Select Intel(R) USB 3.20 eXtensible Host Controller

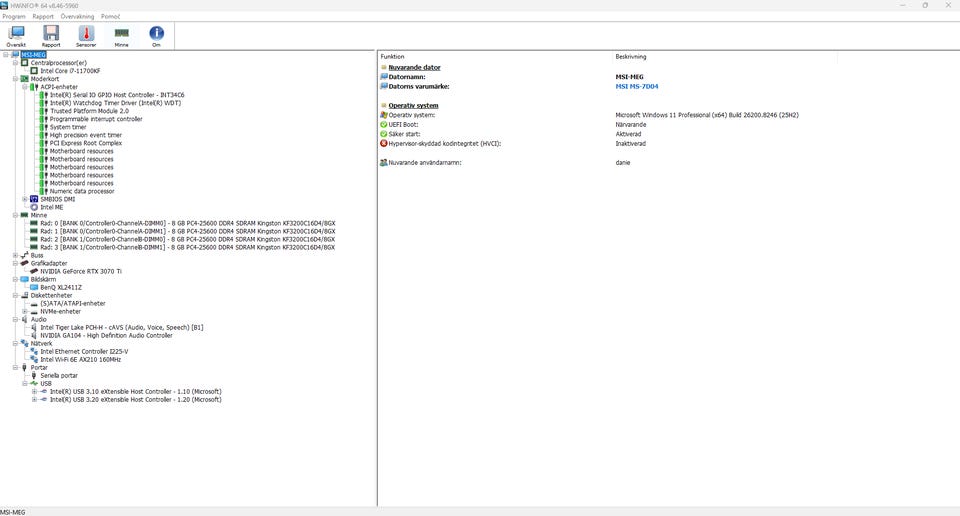[x=135, y=399]
